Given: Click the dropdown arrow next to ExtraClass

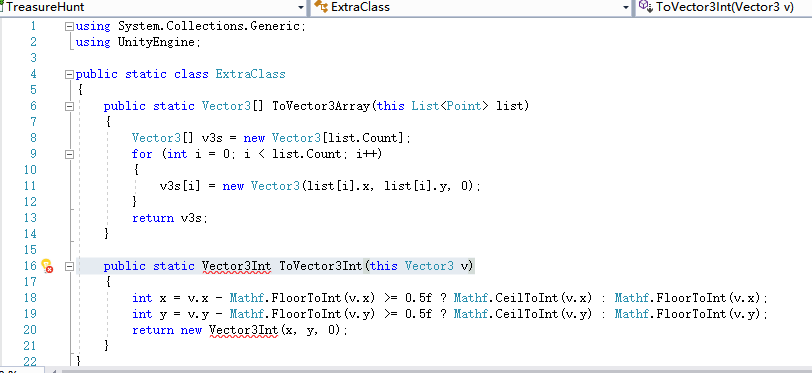Looking at the screenshot, I should click(626, 8).
